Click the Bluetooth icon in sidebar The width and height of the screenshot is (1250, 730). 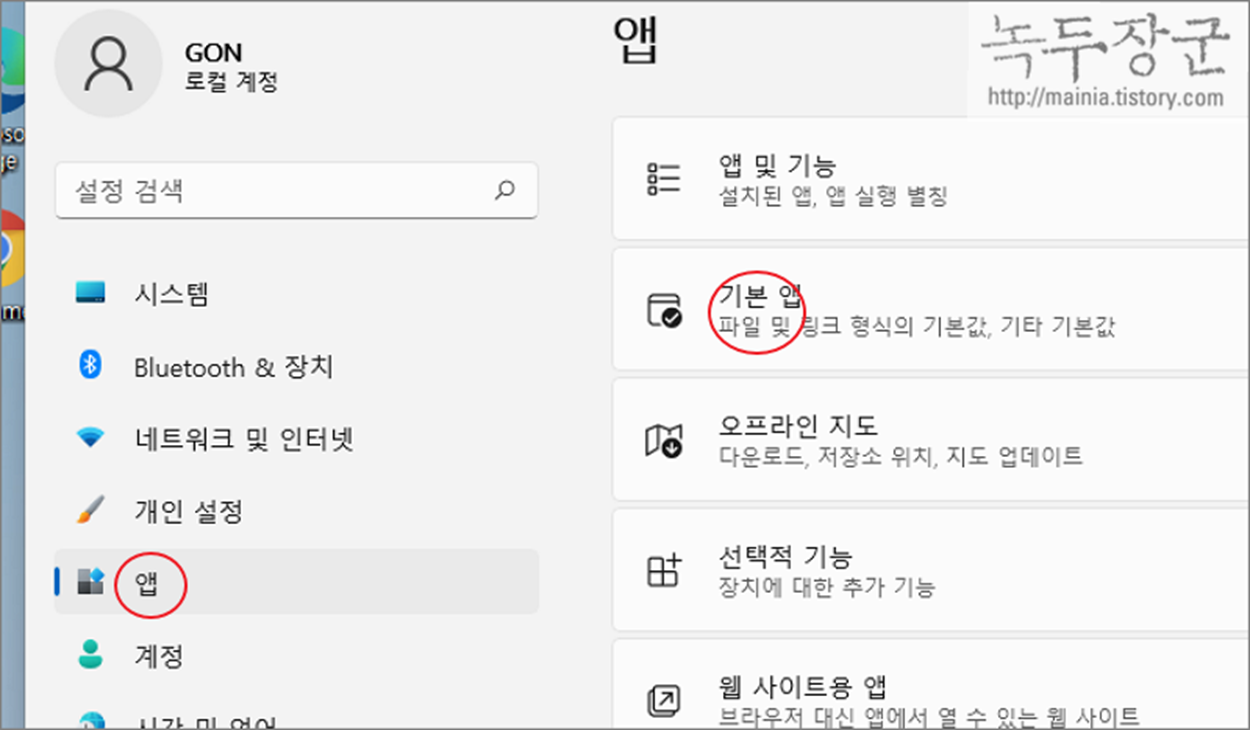90,366
